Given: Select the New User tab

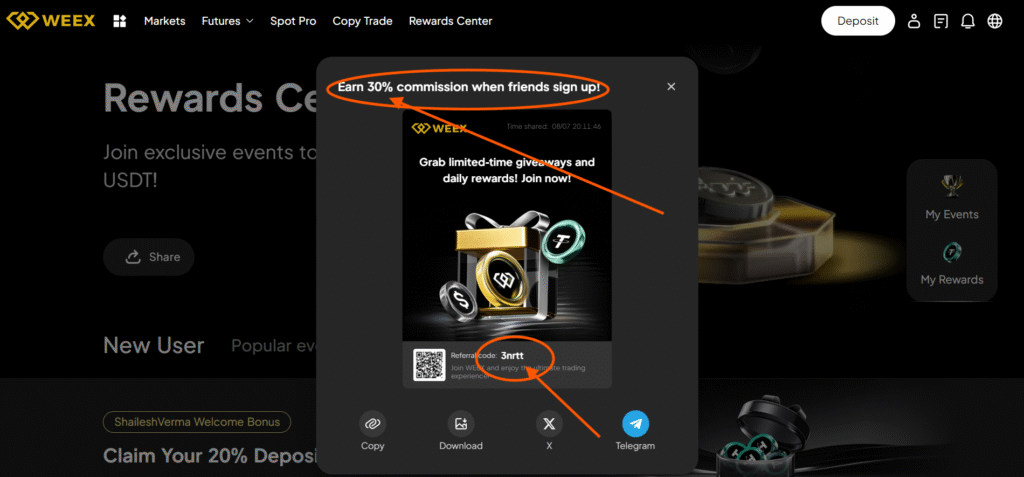Looking at the screenshot, I should tap(153, 345).
